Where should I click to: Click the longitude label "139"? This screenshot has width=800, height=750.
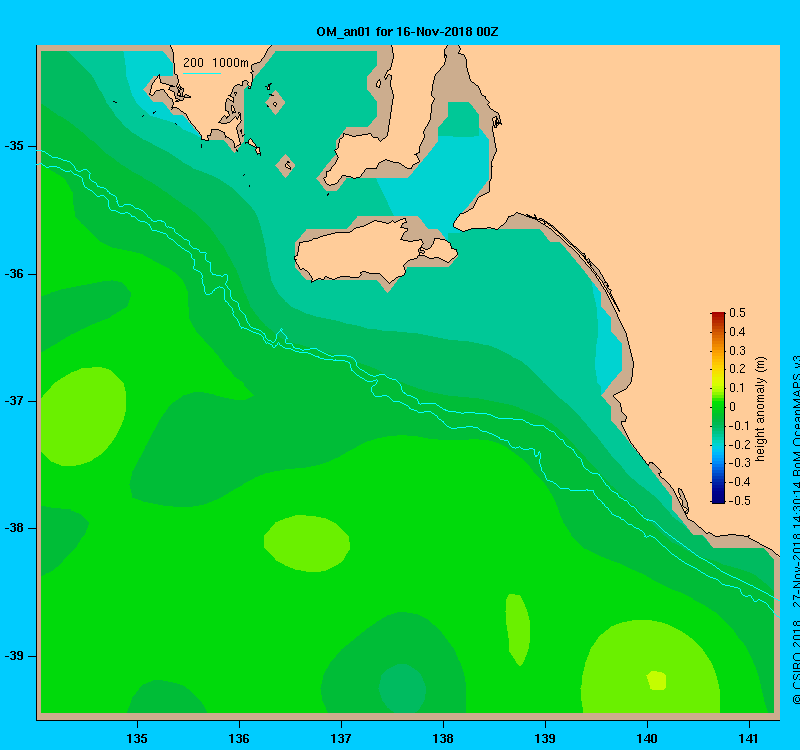pyautogui.click(x=545, y=738)
